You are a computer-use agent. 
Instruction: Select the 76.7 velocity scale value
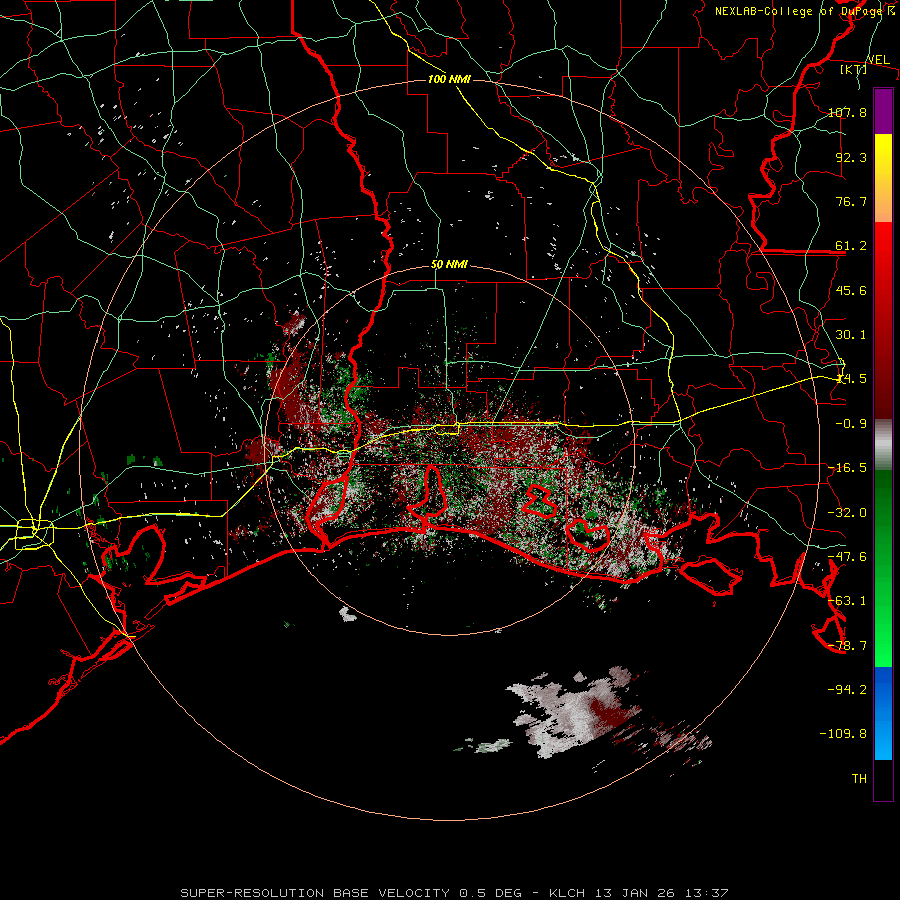[851, 201]
